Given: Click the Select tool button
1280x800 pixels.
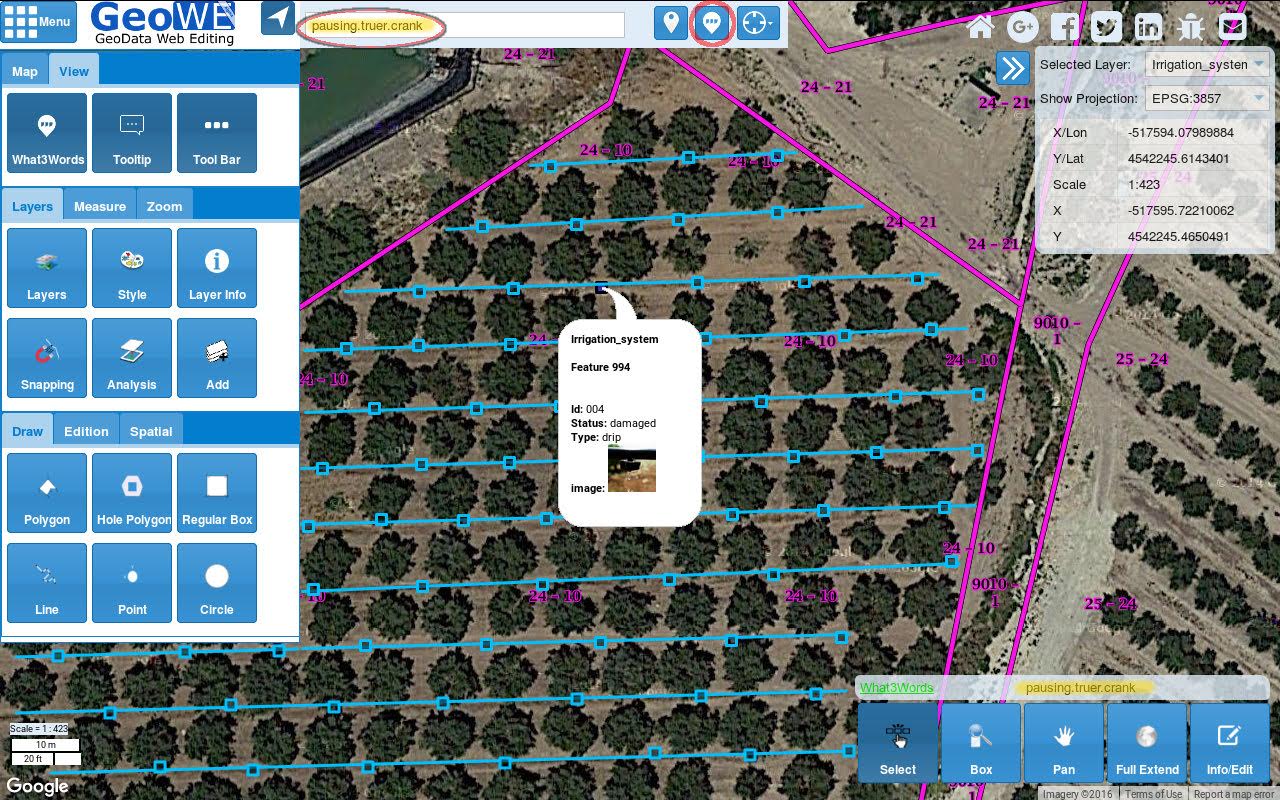Looking at the screenshot, I should coord(898,743).
